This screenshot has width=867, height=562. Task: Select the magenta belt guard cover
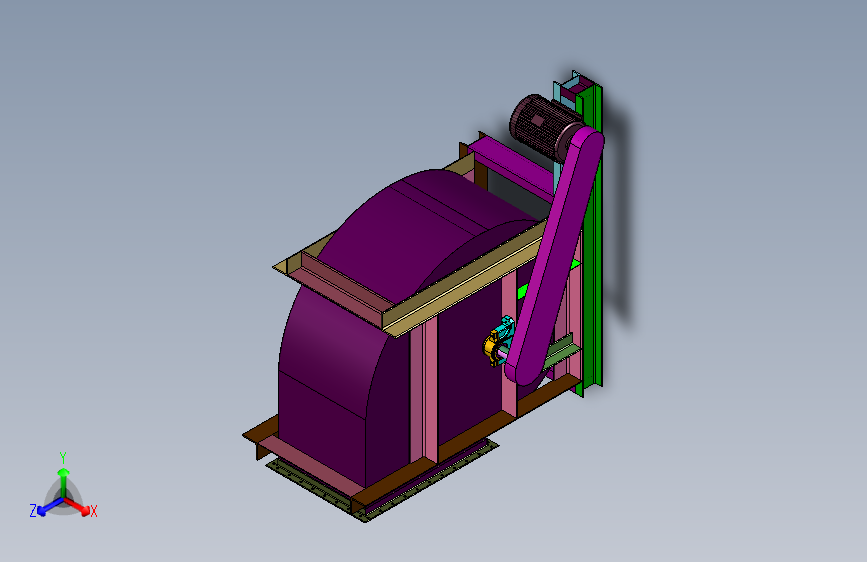tap(556, 254)
